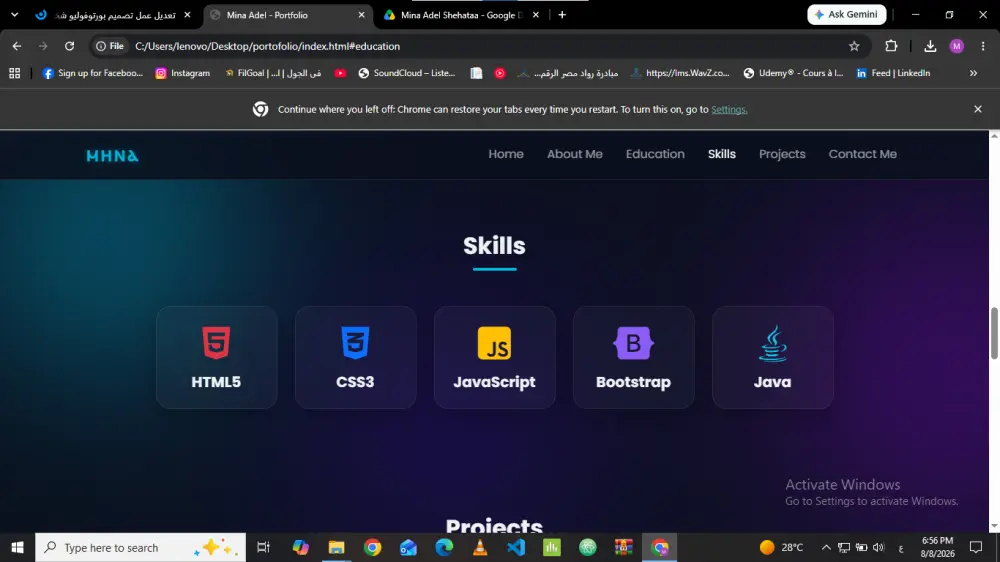The height and width of the screenshot is (562, 1000).
Task: Open File Explorer from taskbar
Action: pos(336,547)
